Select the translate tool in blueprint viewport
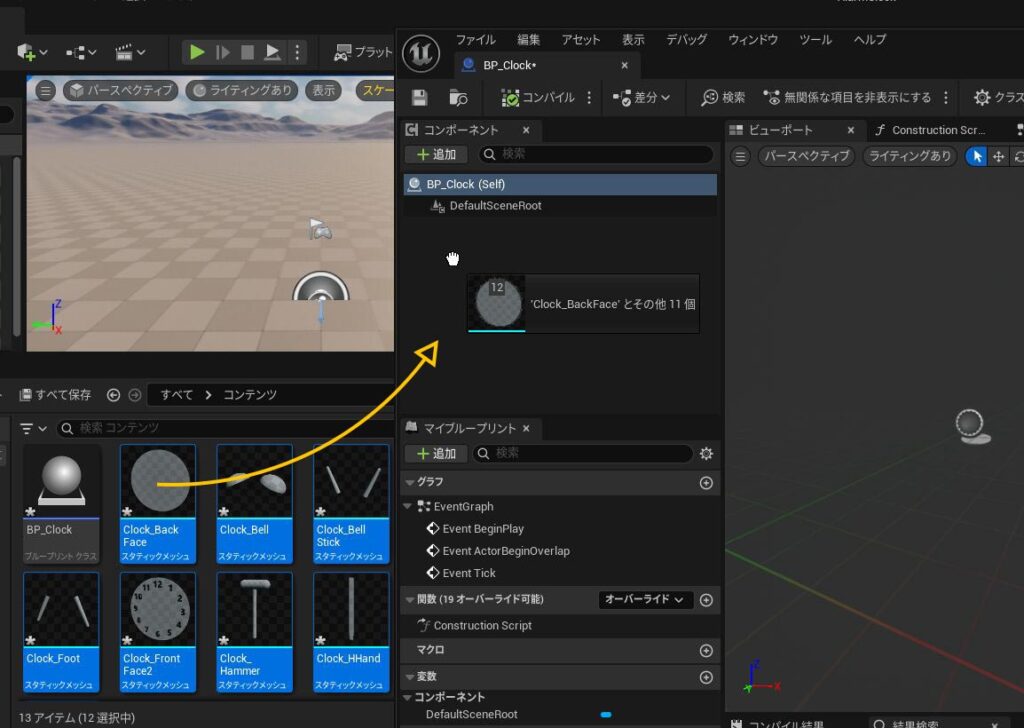Image resolution: width=1024 pixels, height=728 pixels. (998, 156)
